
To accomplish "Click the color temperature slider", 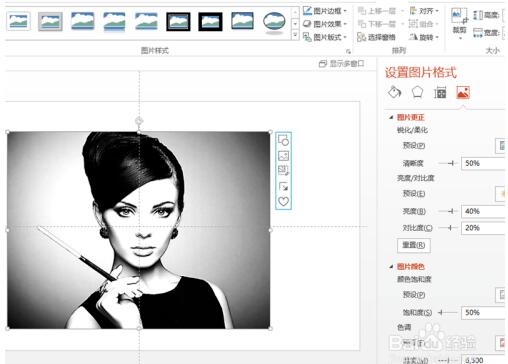I will click(448, 360).
